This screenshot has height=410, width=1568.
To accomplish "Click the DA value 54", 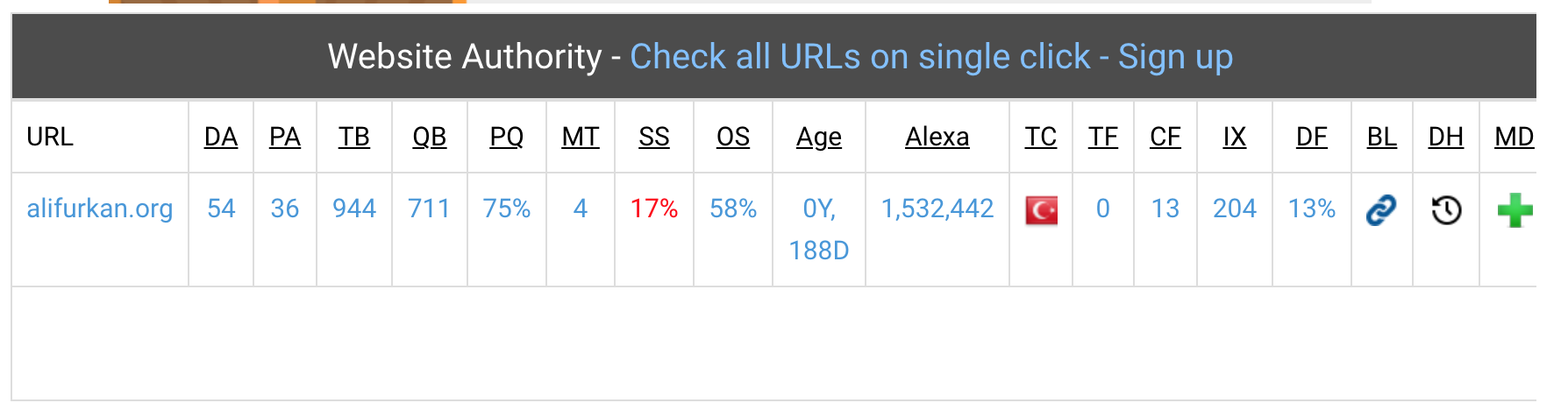I will (221, 209).
